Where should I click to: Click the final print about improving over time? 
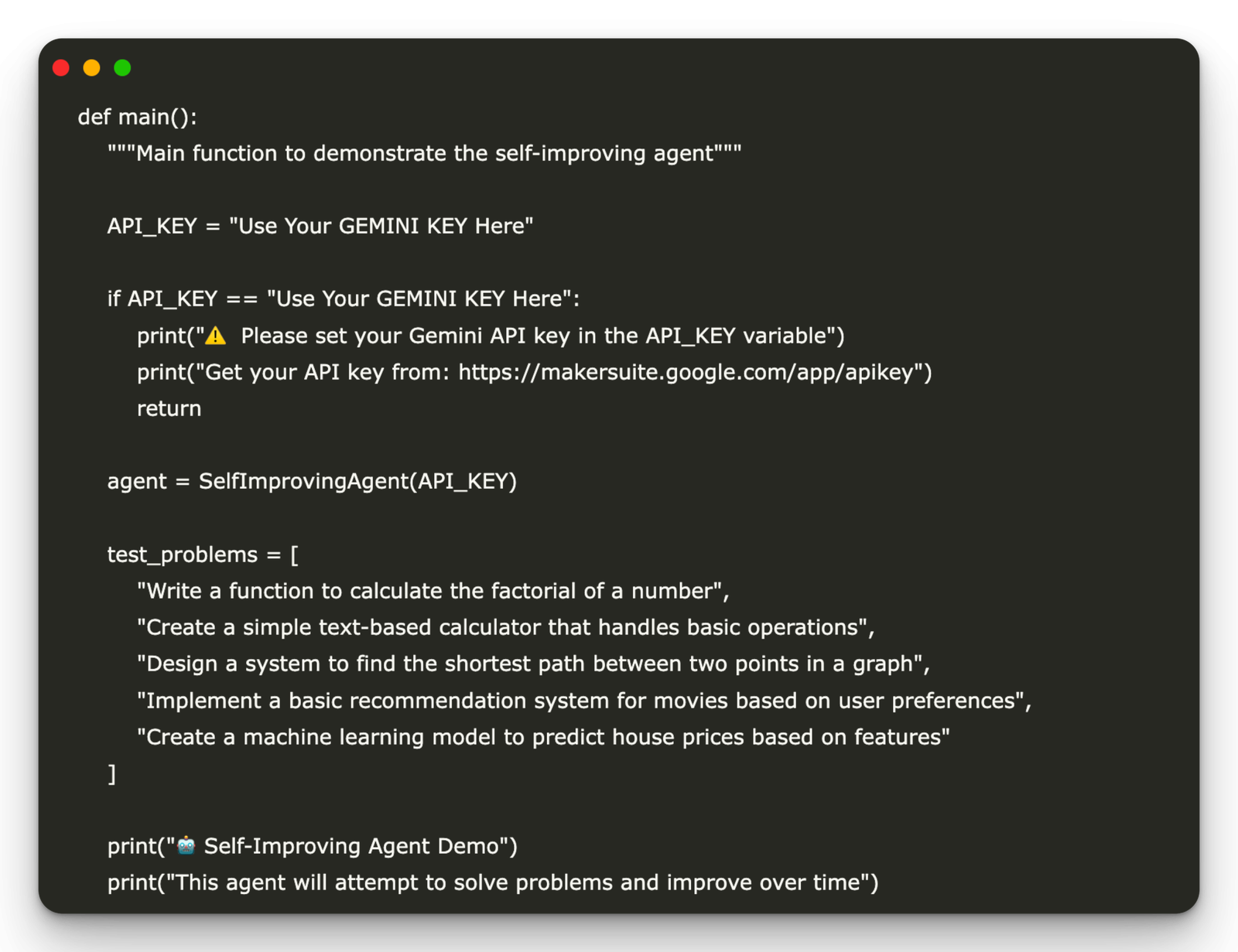[493, 883]
